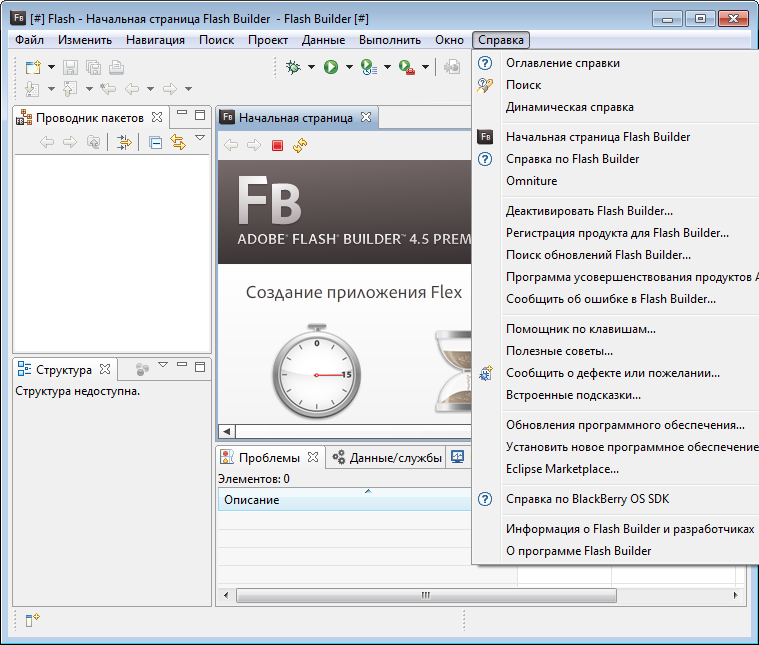Click Eclipse Marketplace... menu item
The width and height of the screenshot is (759, 645).
click(562, 469)
